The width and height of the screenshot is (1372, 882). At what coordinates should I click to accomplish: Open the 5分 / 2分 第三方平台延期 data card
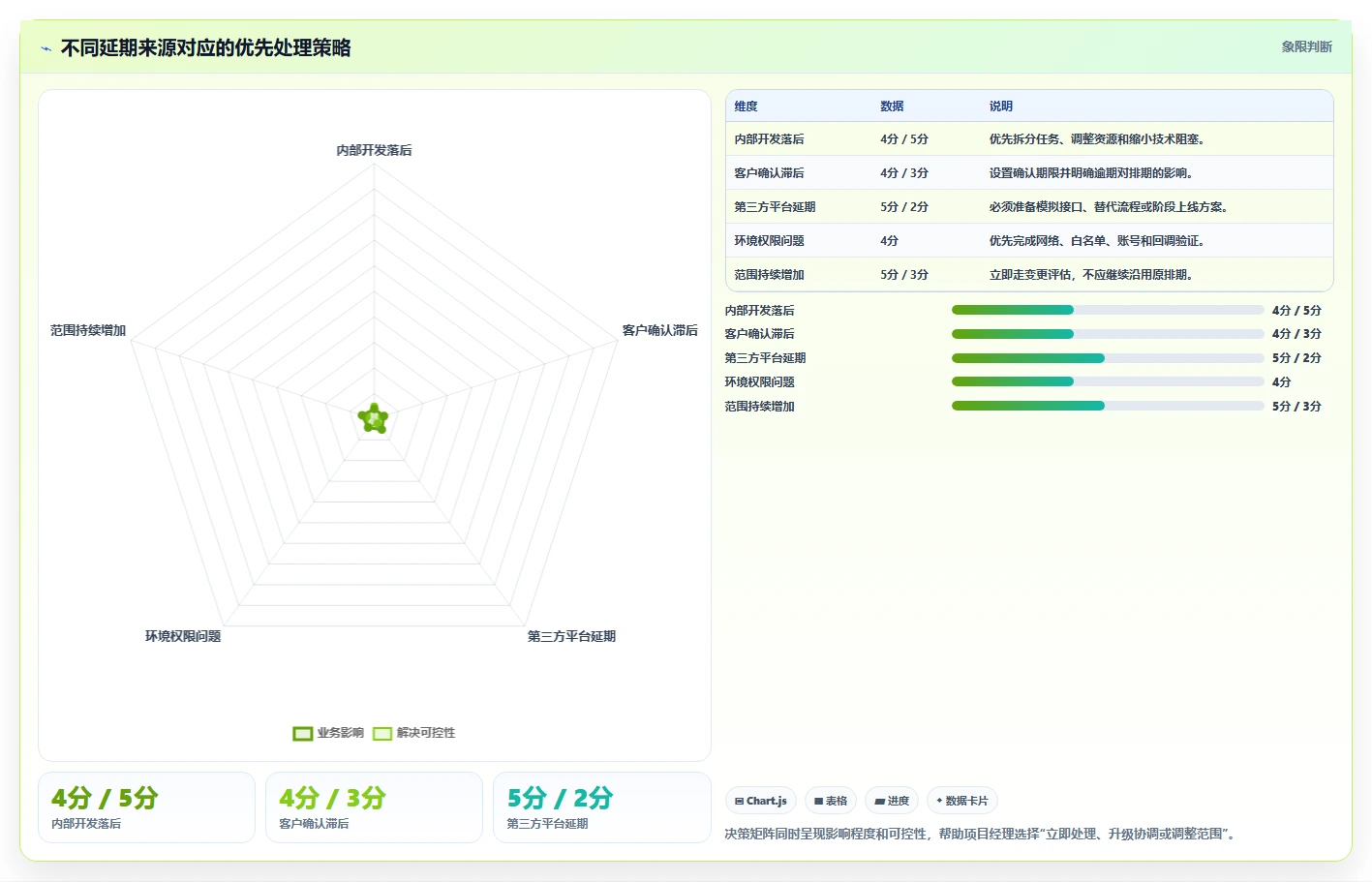coord(602,807)
